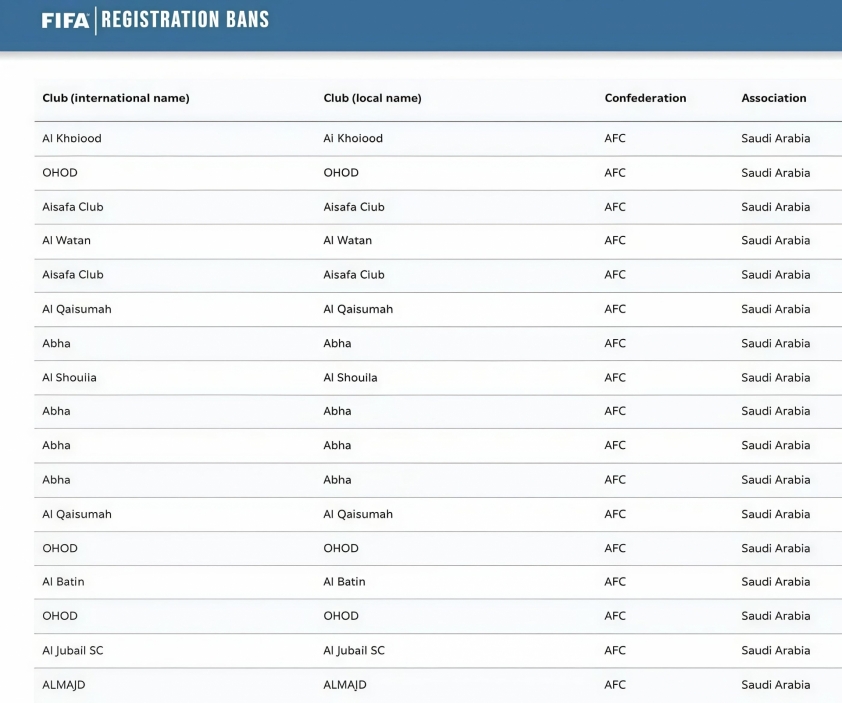Click ALMAJD in local name column
842x703 pixels.
(x=345, y=684)
